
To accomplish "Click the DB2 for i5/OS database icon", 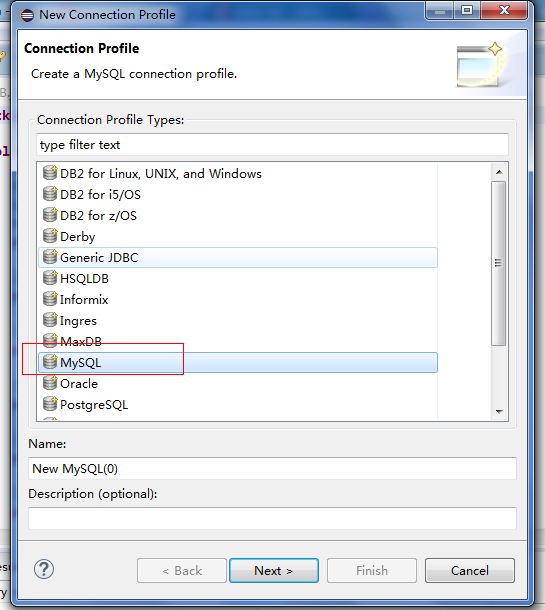I will pos(50,194).
